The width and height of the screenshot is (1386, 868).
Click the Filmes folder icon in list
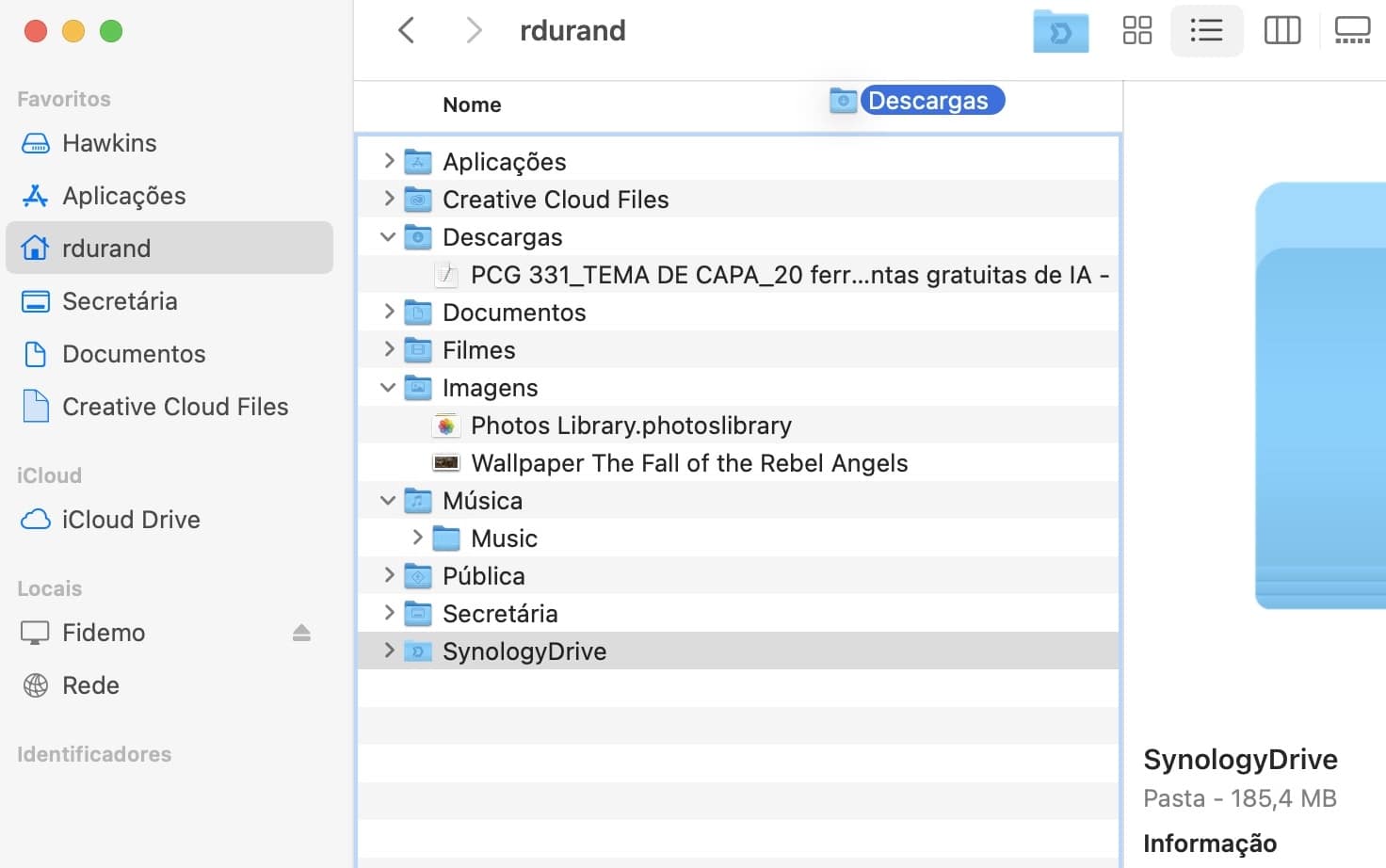(418, 350)
